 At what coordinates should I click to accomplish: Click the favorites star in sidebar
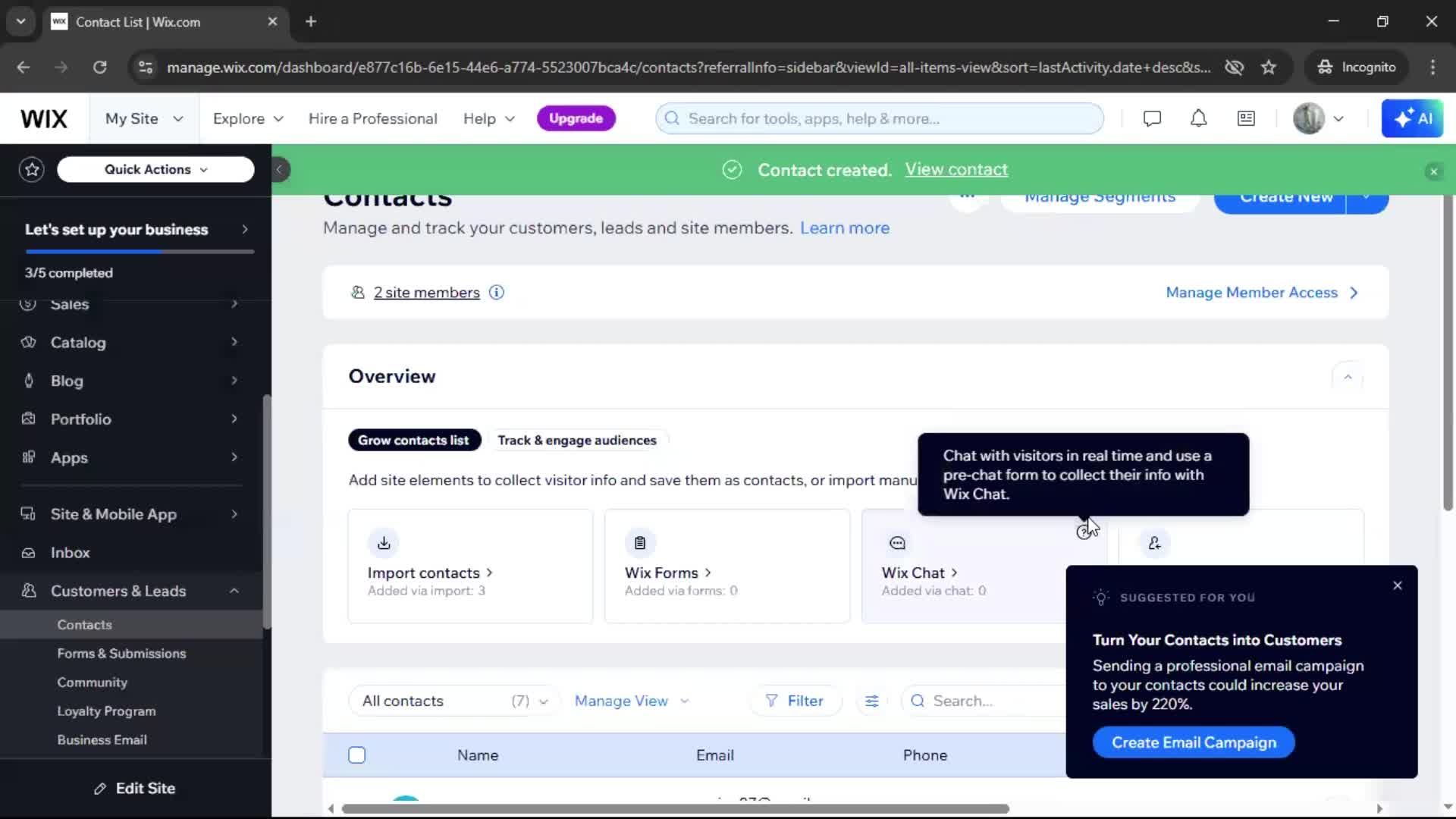tap(32, 169)
